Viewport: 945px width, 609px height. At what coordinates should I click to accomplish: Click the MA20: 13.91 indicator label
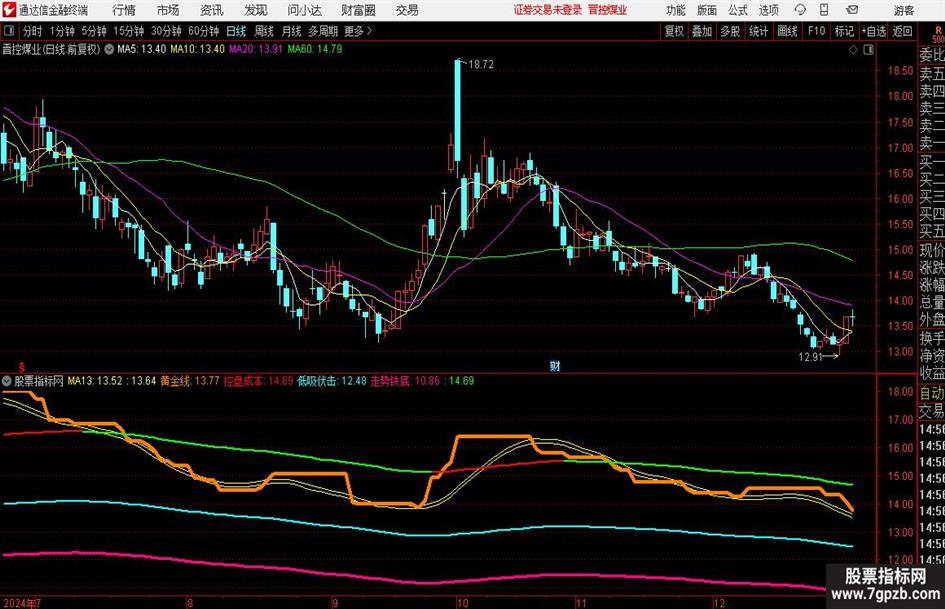[x=256, y=49]
